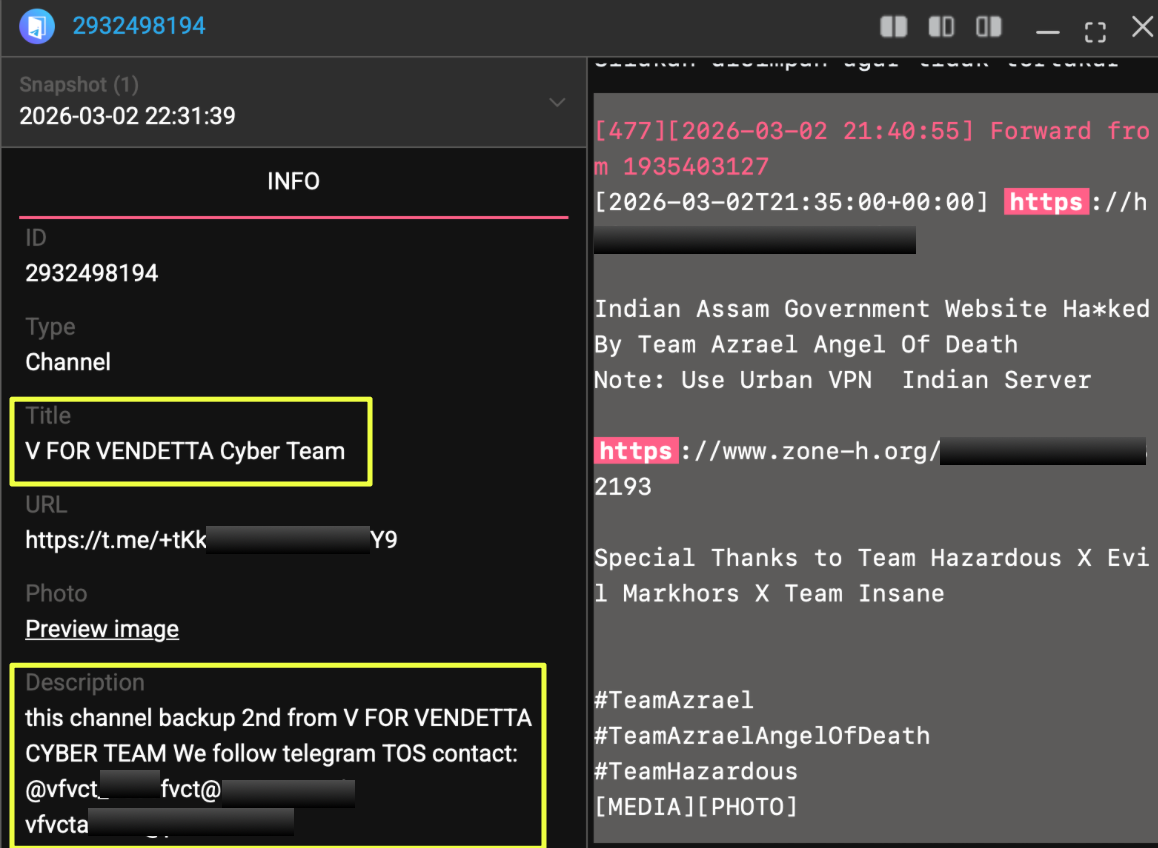
Task: Select the right-panel-only layout icon
Action: 989,27
